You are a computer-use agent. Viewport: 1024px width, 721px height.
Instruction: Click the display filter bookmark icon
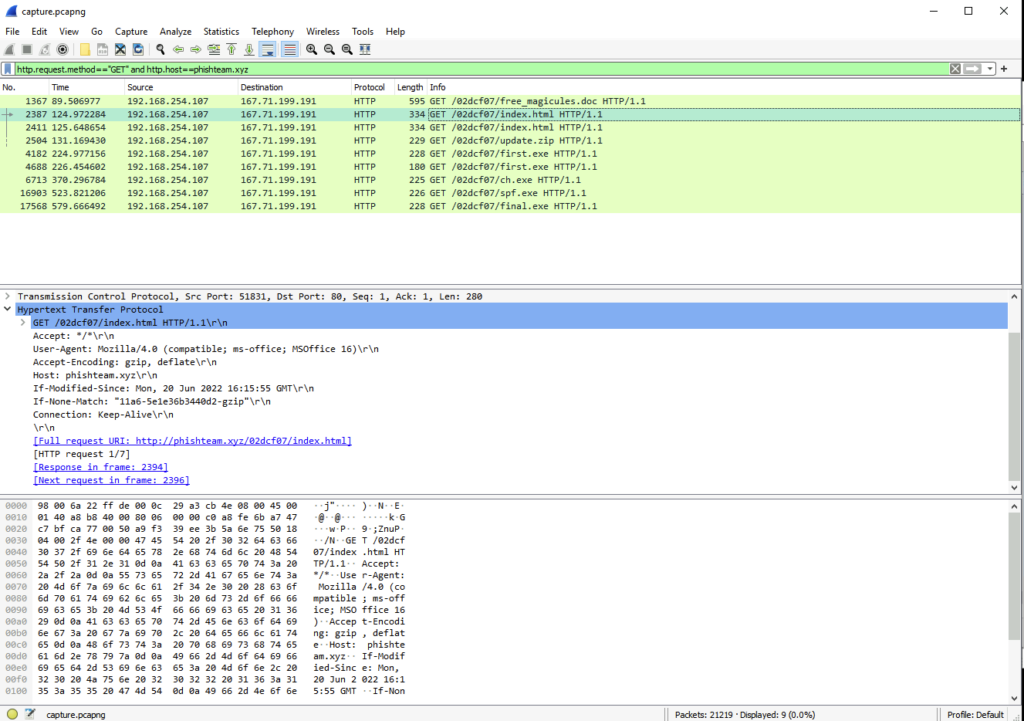pos(8,69)
